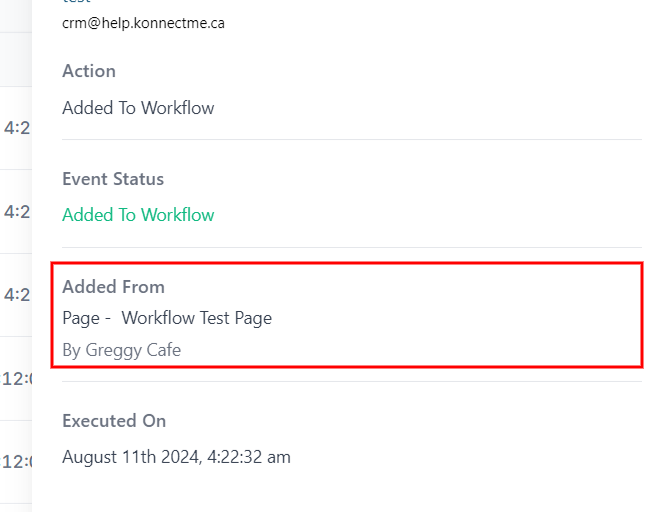Select the lowest "4:2" background list row
The height and width of the screenshot is (512, 672).
[x=16, y=295]
